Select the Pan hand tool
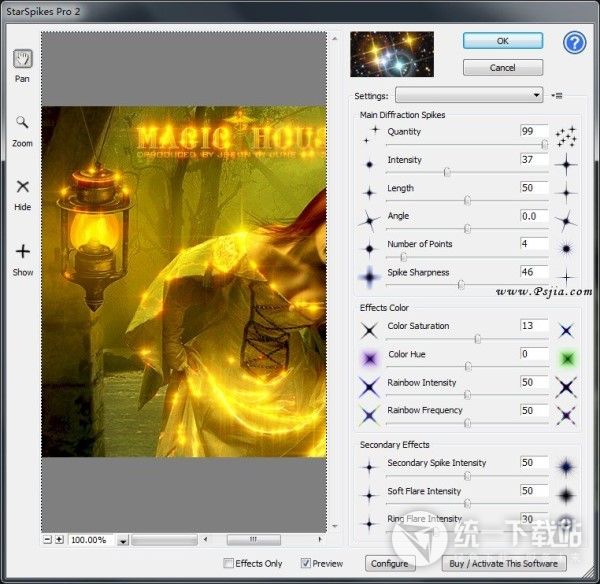 (x=22, y=59)
